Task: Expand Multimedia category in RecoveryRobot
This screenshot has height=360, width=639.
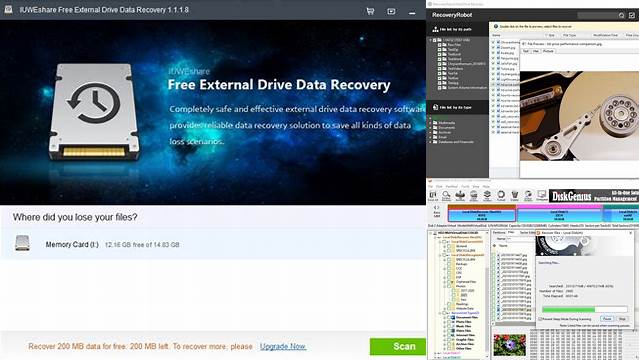Action: (x=430, y=123)
